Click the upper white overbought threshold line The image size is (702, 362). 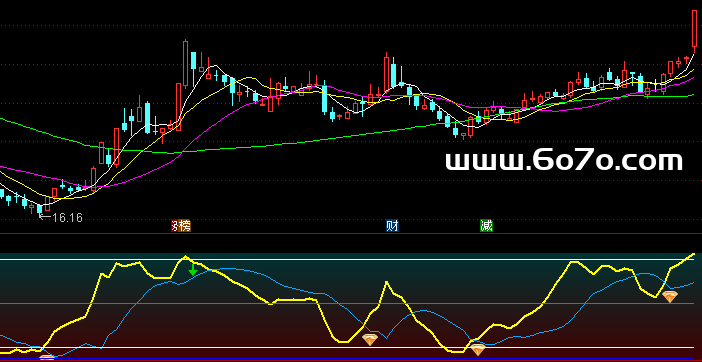tap(351, 260)
